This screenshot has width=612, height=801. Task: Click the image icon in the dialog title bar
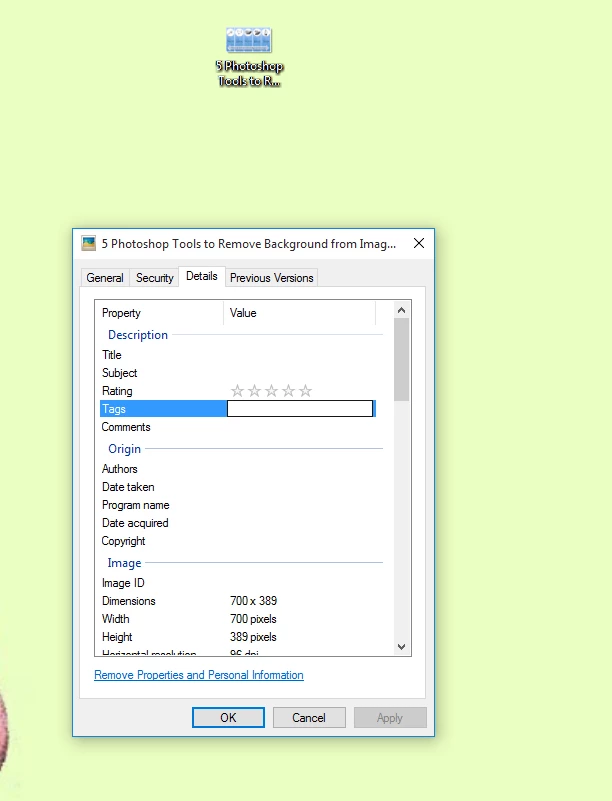(89, 243)
